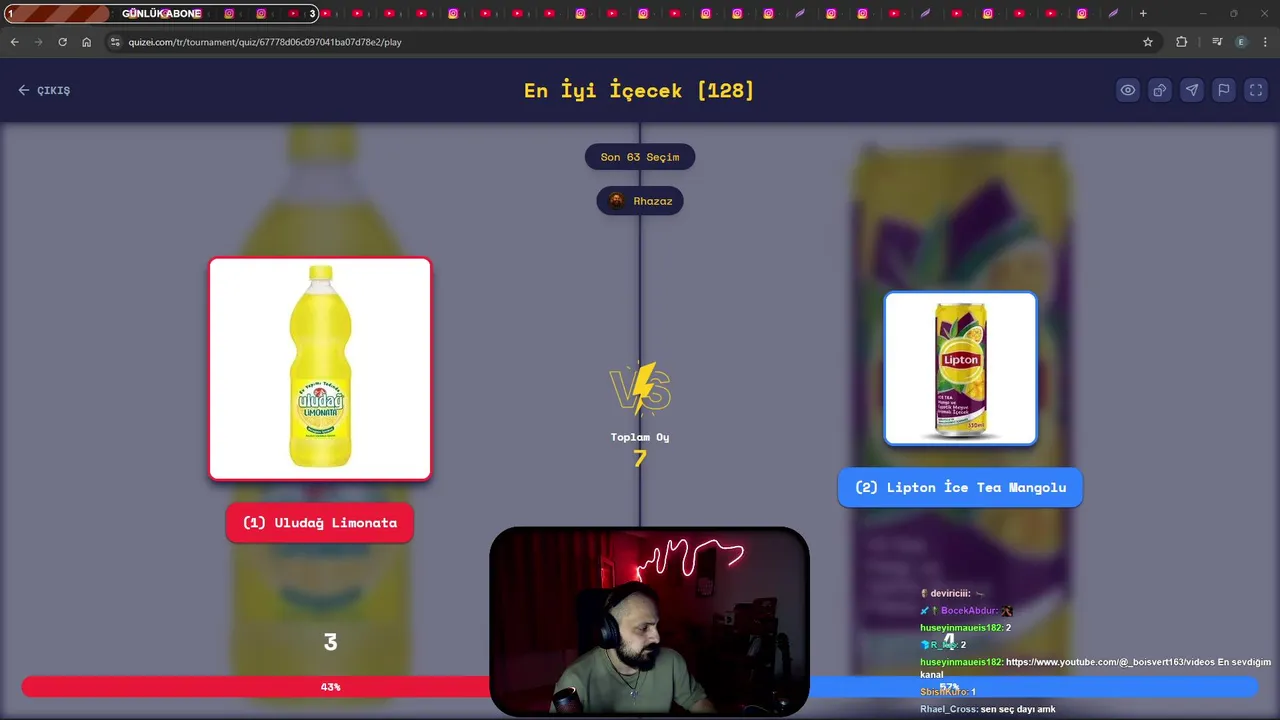Click the vote count 3 under Uludağ

coord(330,643)
